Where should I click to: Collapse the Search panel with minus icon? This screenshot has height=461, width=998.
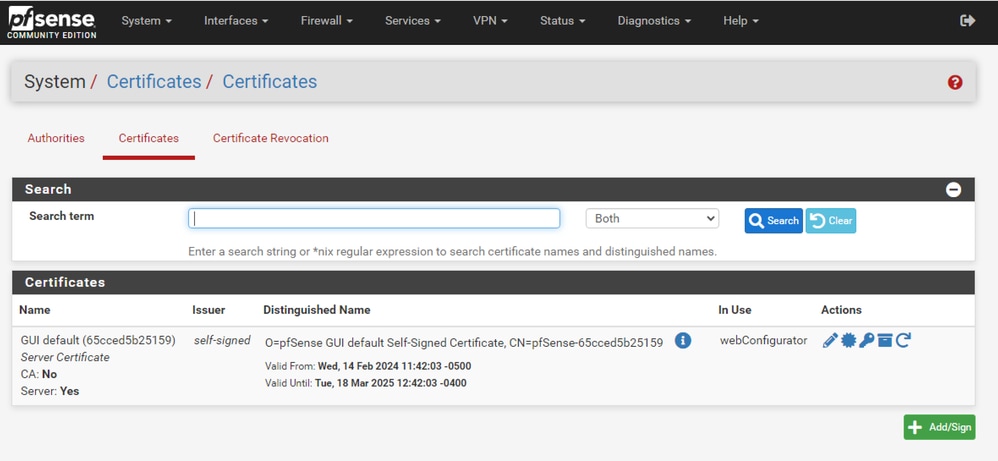point(953,189)
